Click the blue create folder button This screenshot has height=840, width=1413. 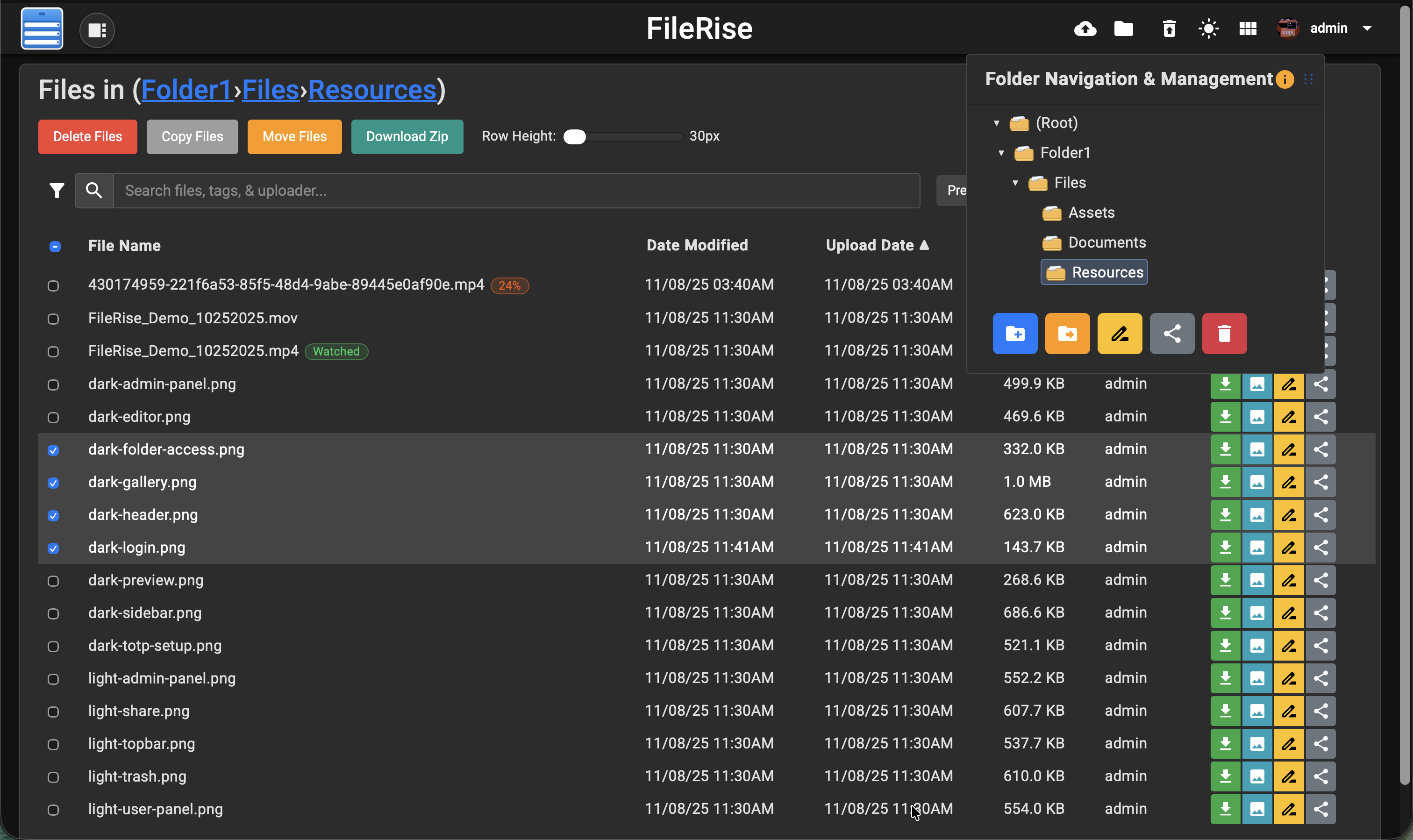1014,334
